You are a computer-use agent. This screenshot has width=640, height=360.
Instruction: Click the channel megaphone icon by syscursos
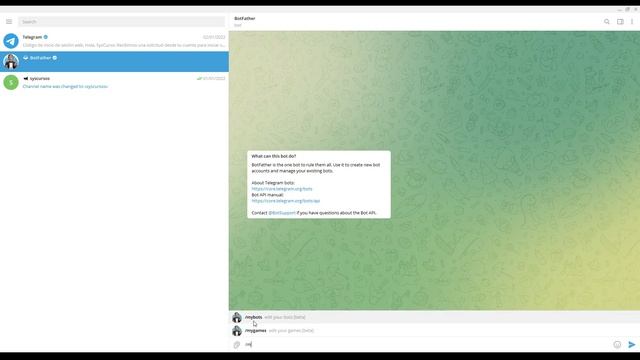pyautogui.click(x=26, y=78)
